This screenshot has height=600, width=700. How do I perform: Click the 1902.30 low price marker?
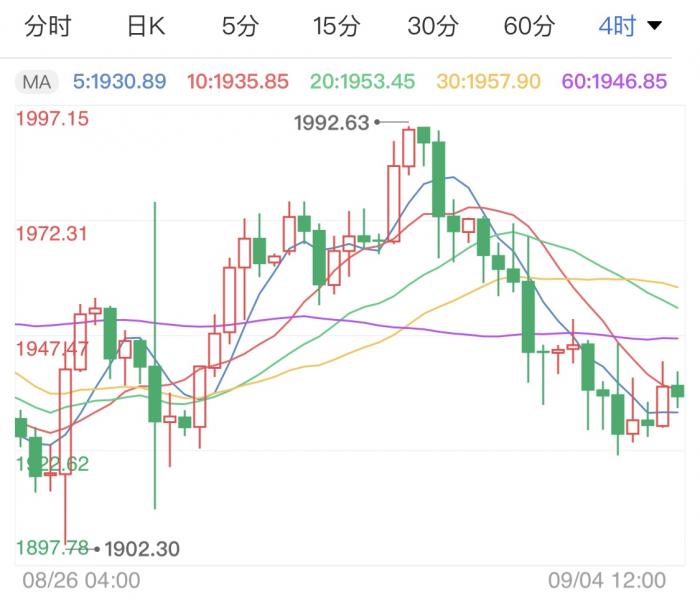141,548
